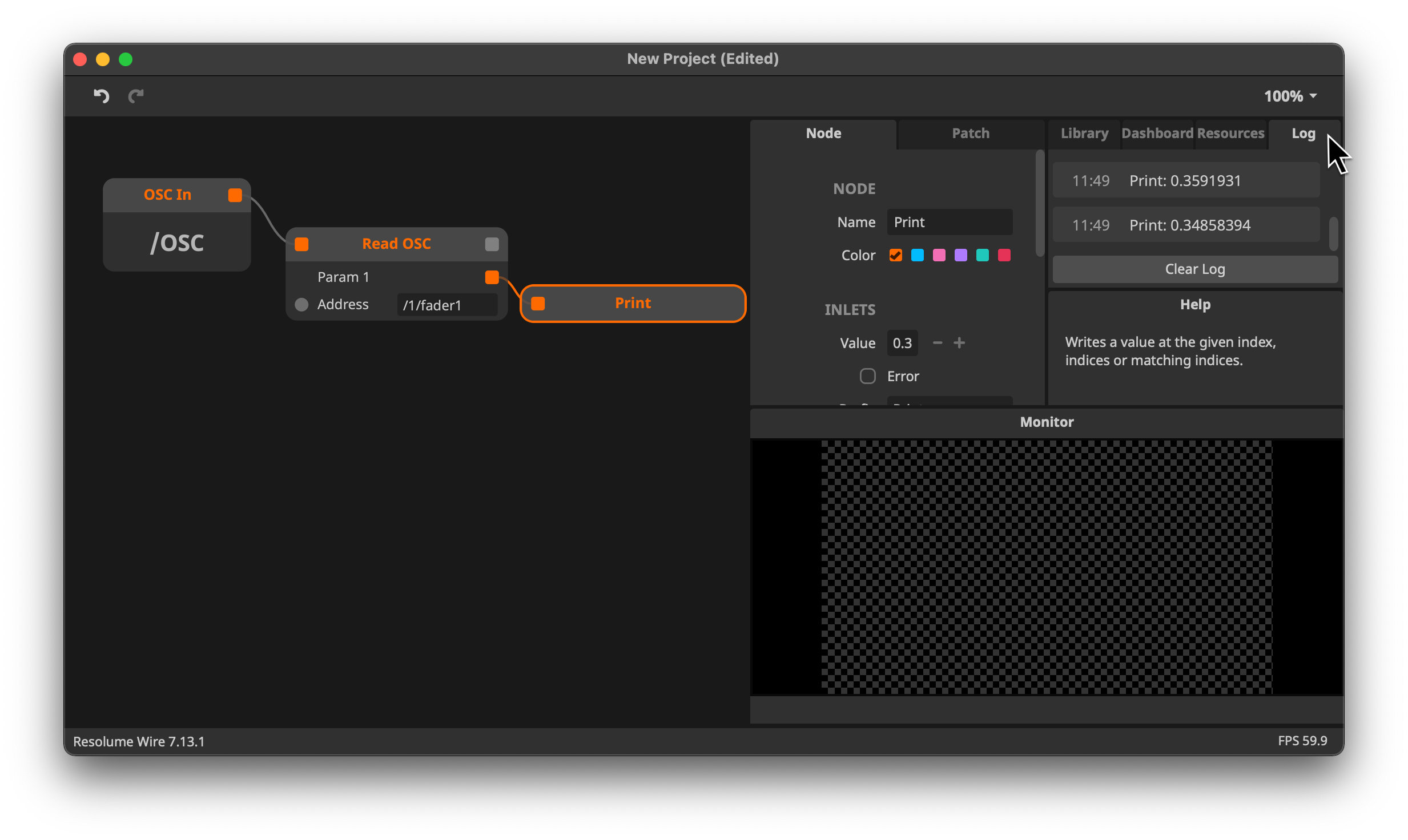Click the Print node orange inlet
Screen dimensions: 1408x840
click(538, 304)
